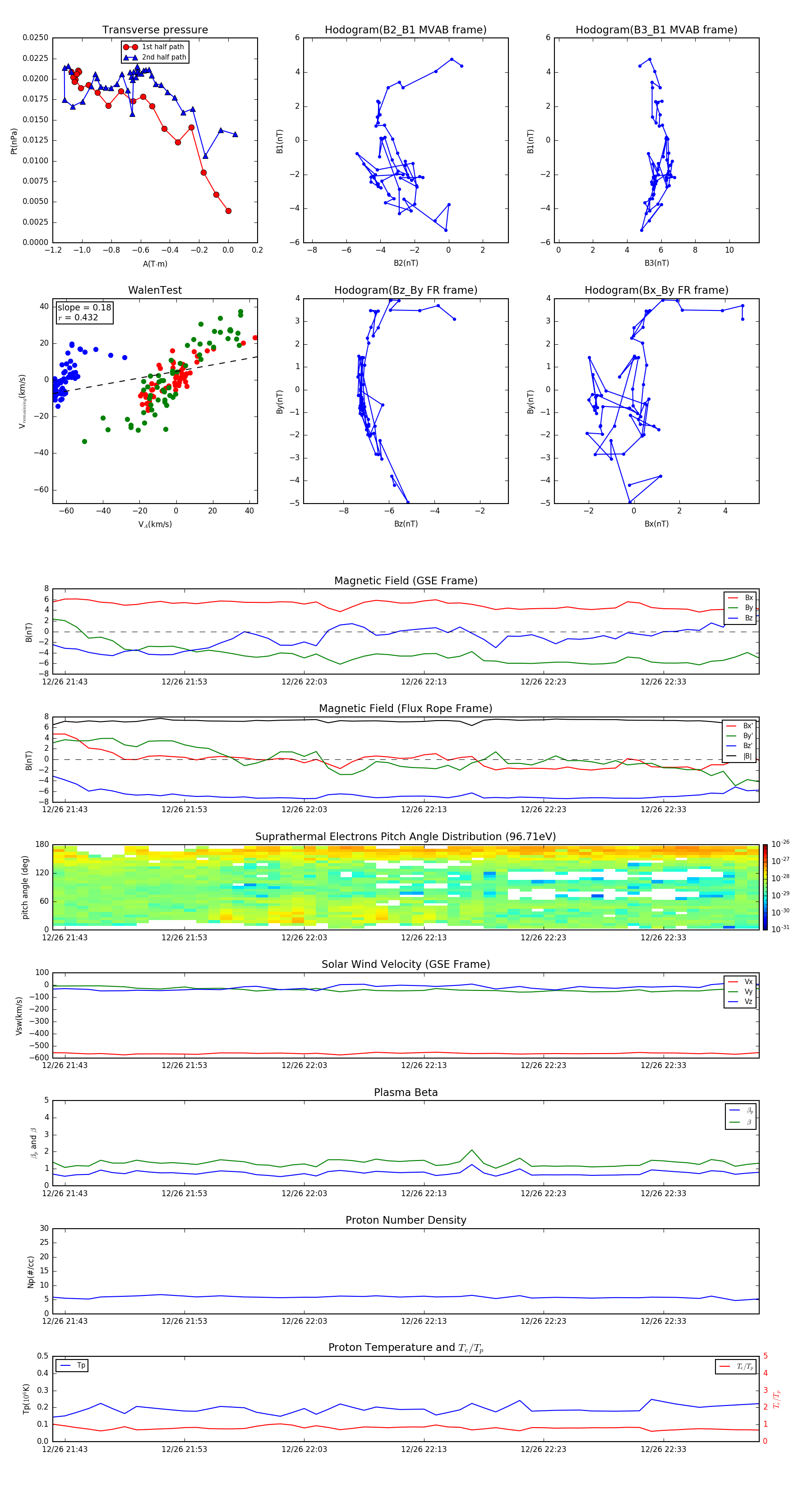This screenshot has width=812, height=1489.
Task: Click the "Hodogram(Bz_By FR frame)" title
Action: [406, 290]
